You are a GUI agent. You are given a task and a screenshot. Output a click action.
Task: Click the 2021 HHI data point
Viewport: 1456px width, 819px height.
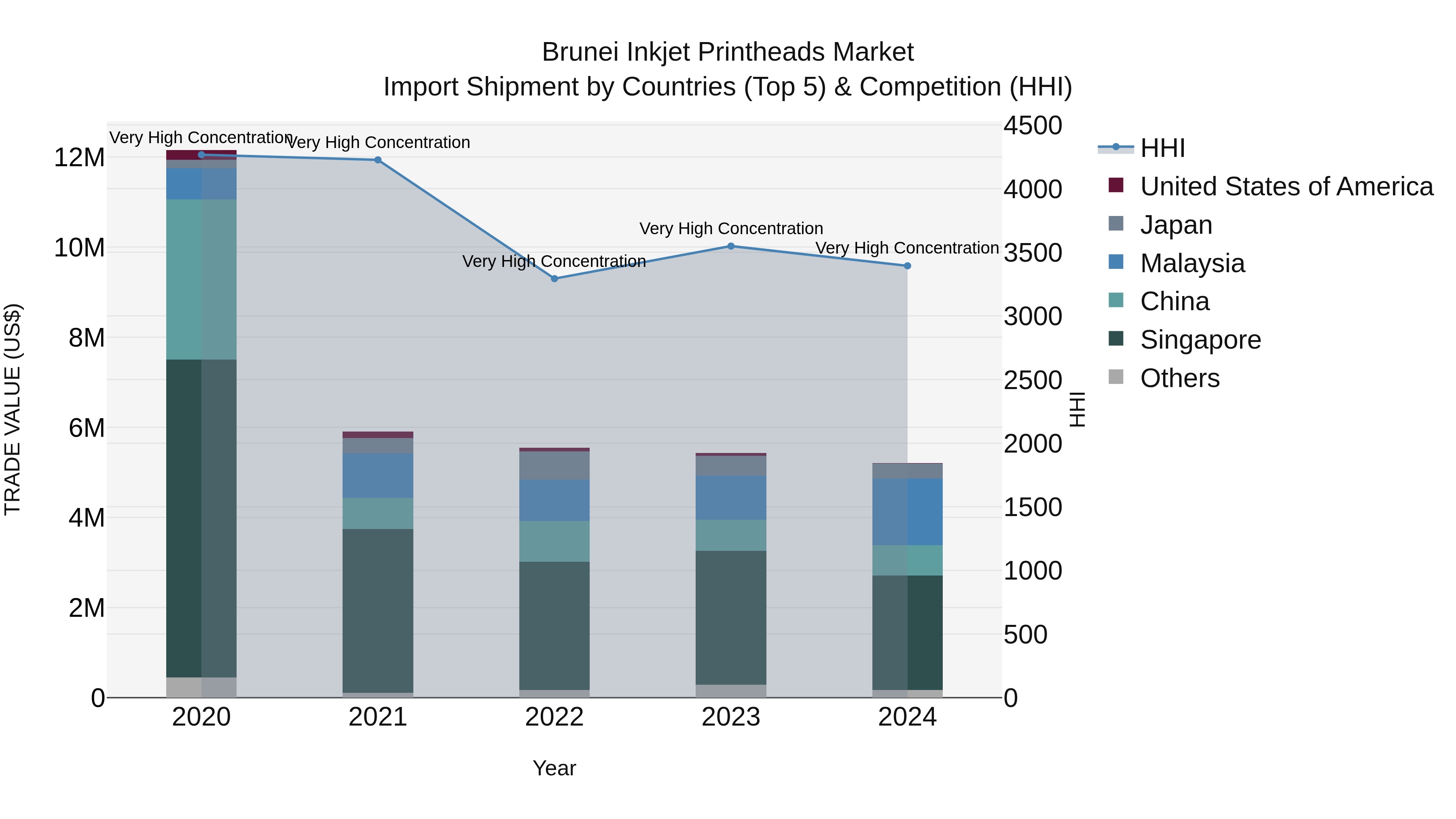click(x=378, y=160)
